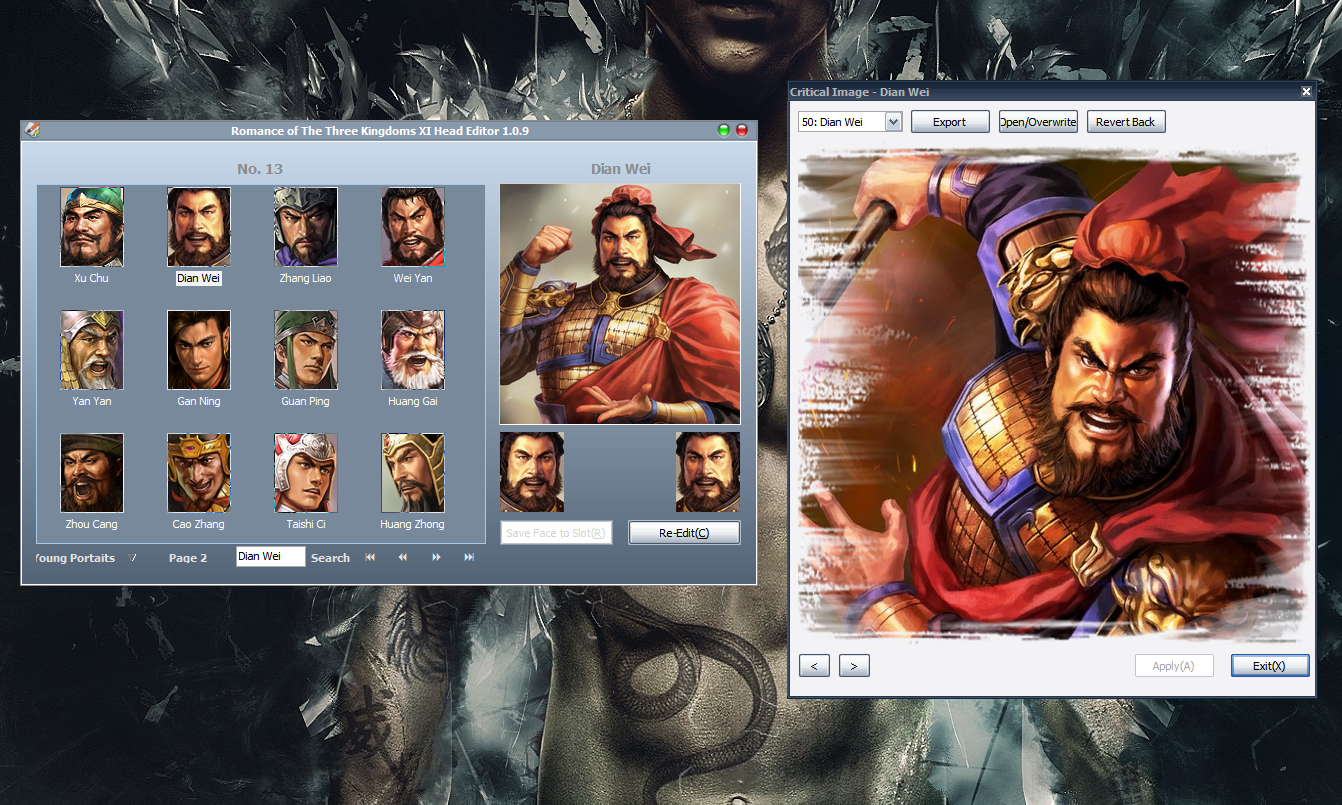Select the Yan Yan portrait thumbnail
Image resolution: width=1342 pixels, height=805 pixels.
click(x=92, y=350)
